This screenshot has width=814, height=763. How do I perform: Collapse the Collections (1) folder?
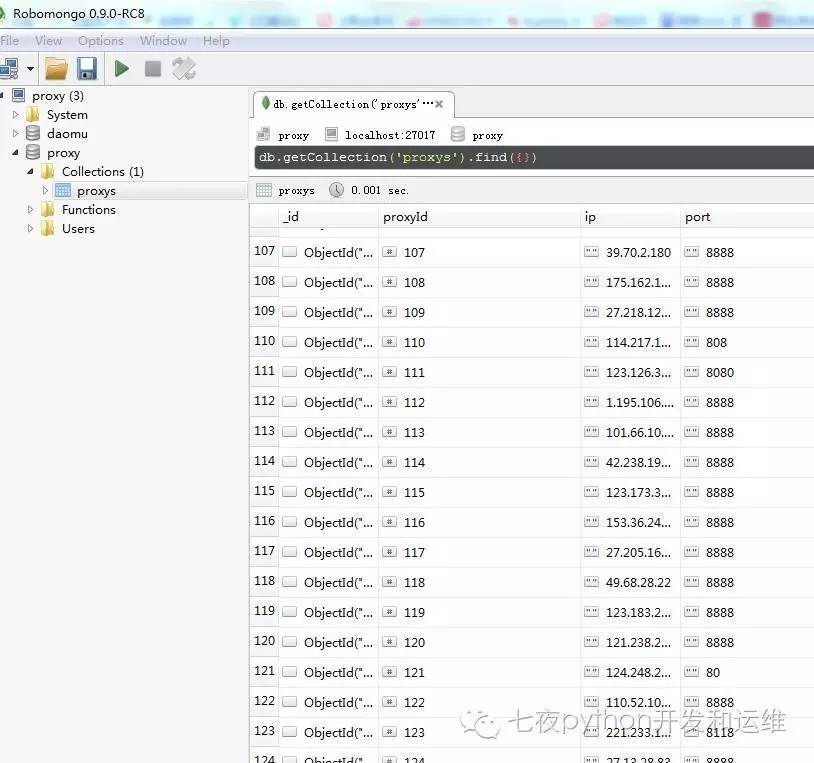(x=30, y=171)
